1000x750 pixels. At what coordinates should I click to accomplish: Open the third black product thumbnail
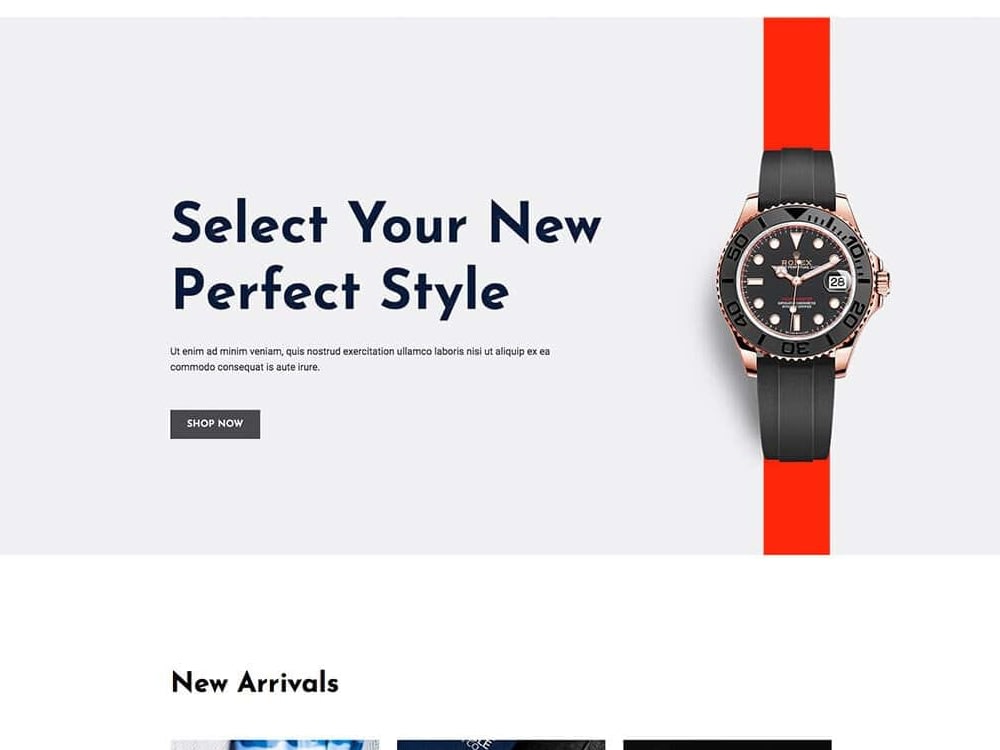click(727, 745)
